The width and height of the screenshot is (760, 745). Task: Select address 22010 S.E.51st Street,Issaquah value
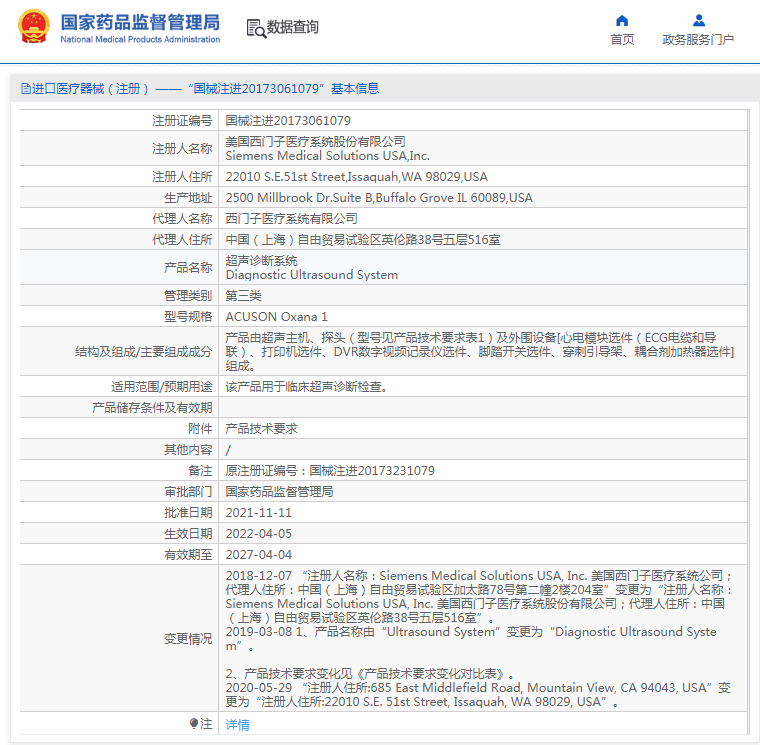356,176
